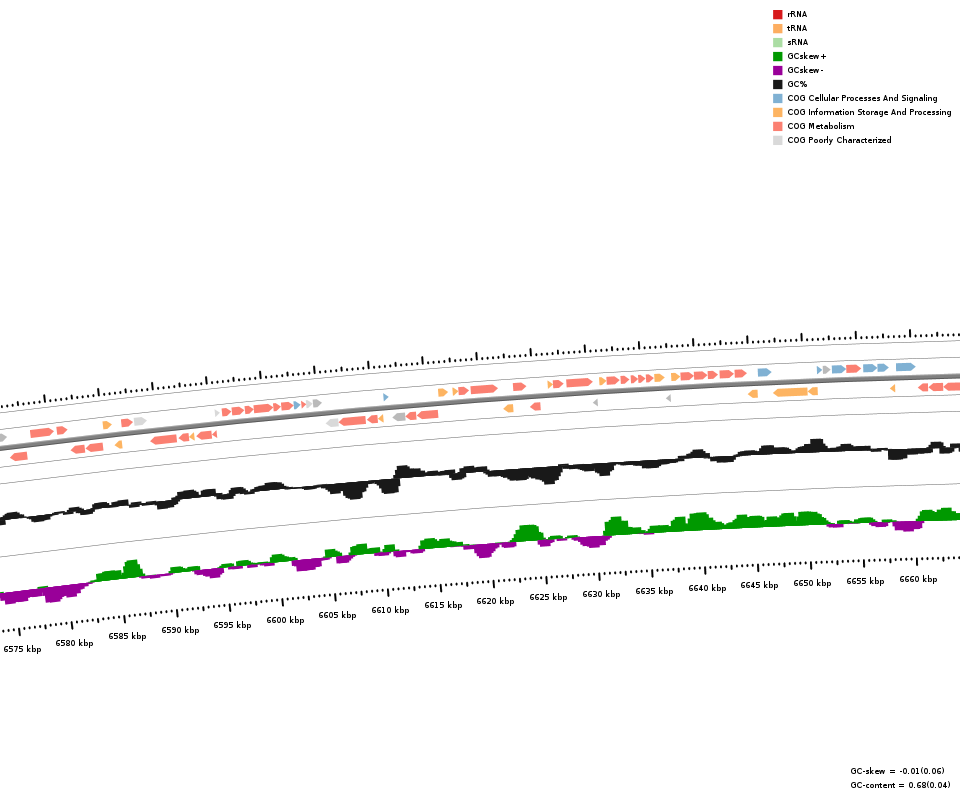Select the light green sRNA legend swatch
The height and width of the screenshot is (800, 960).
tap(777, 42)
